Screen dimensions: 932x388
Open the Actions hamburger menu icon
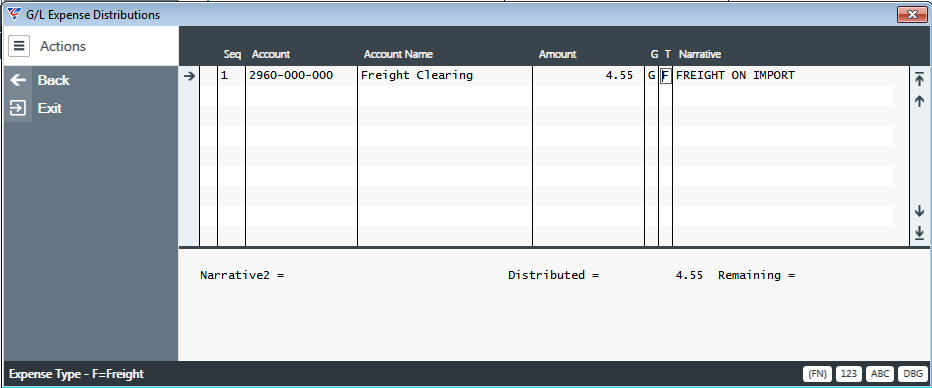coord(19,46)
